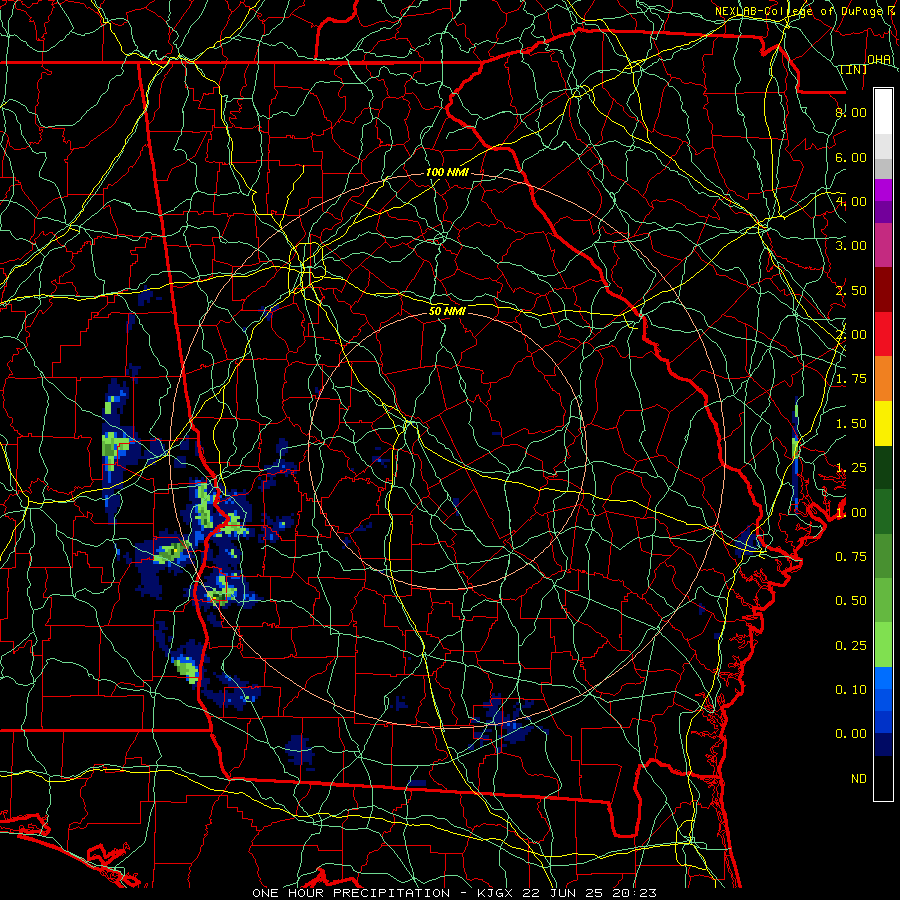This screenshot has height=900, width=900.
Task: Click the white 8.00 inch legend swatch
Action: tap(883, 112)
